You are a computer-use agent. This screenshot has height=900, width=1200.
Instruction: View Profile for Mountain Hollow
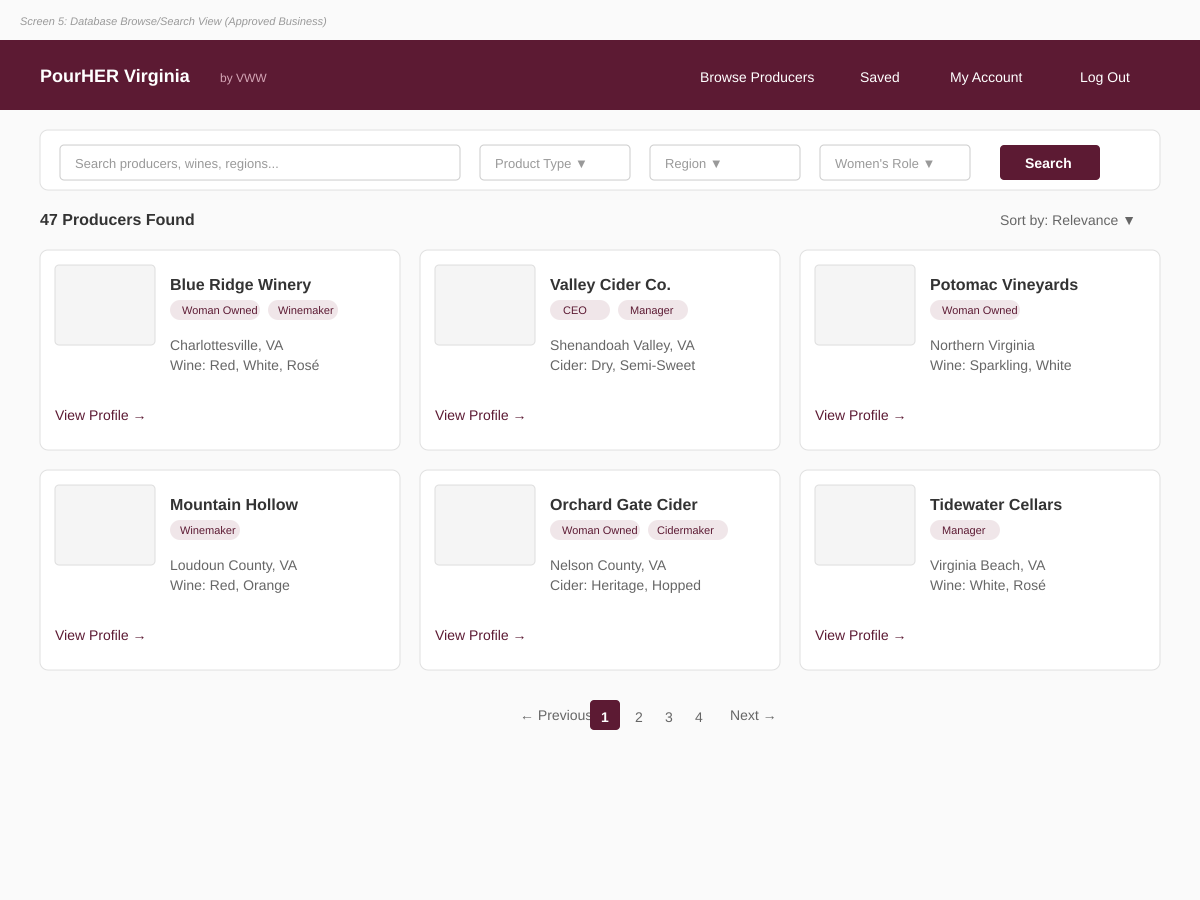(x=100, y=635)
